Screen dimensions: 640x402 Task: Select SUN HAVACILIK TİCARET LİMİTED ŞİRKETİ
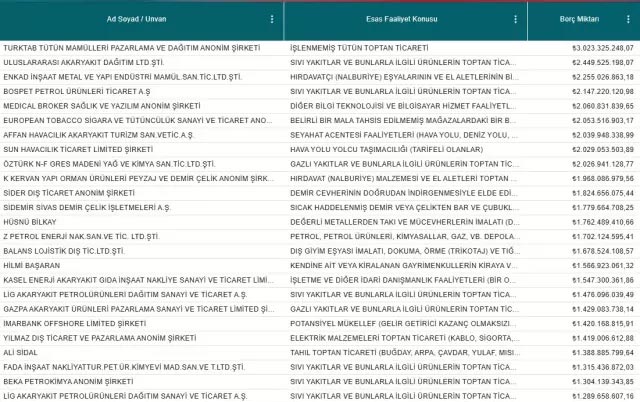tap(78, 149)
